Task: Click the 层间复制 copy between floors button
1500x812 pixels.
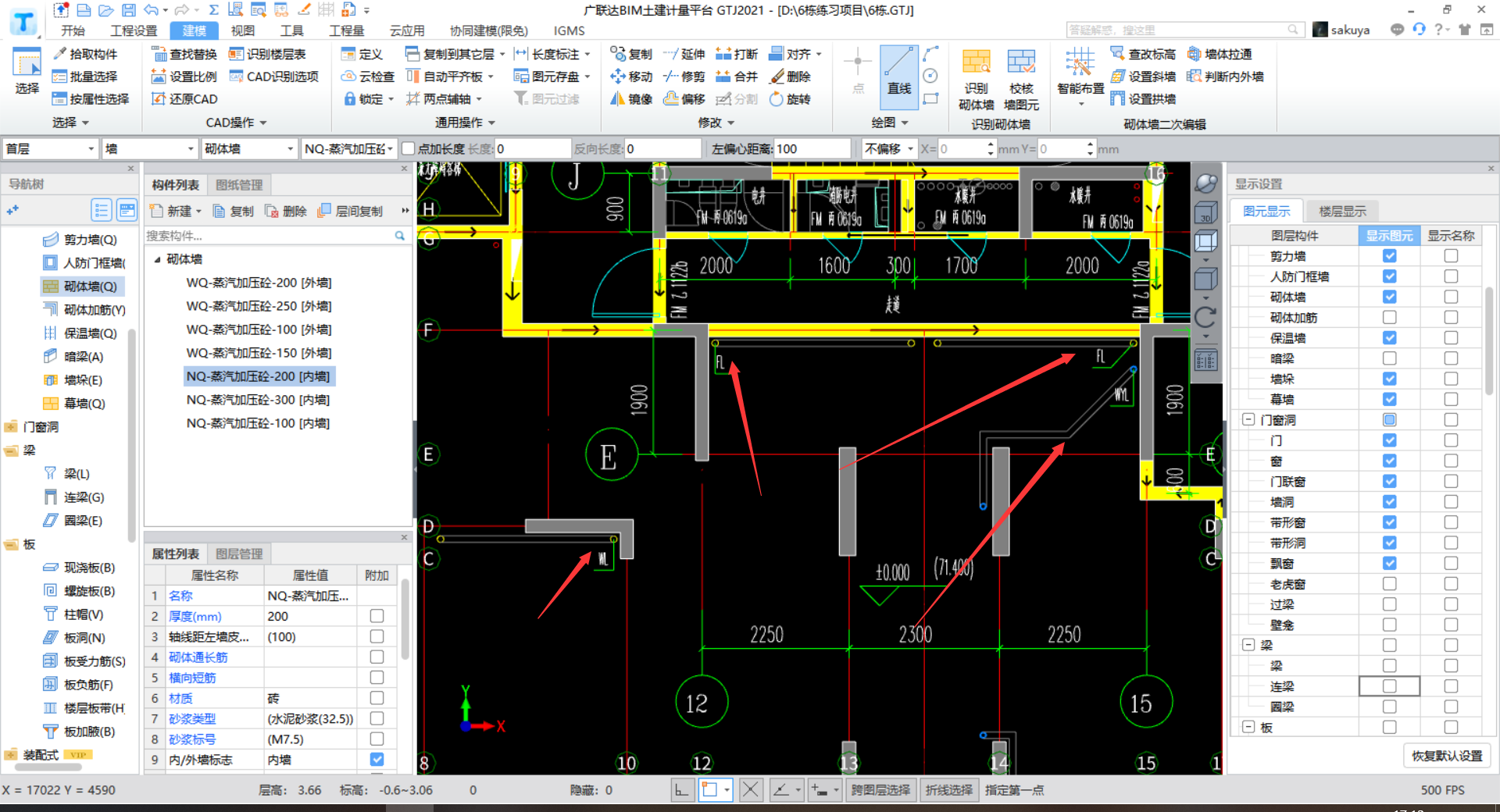Action: 351,212
